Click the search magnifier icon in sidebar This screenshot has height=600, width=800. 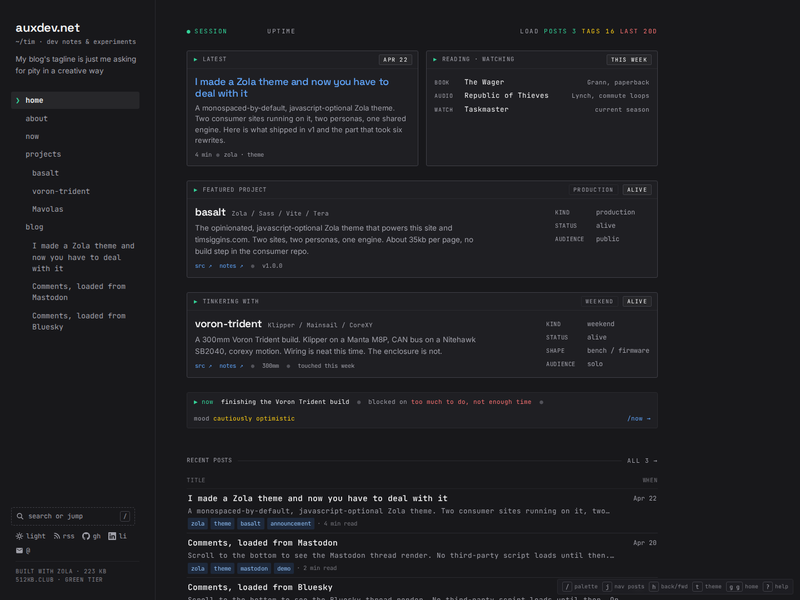coord(20,516)
